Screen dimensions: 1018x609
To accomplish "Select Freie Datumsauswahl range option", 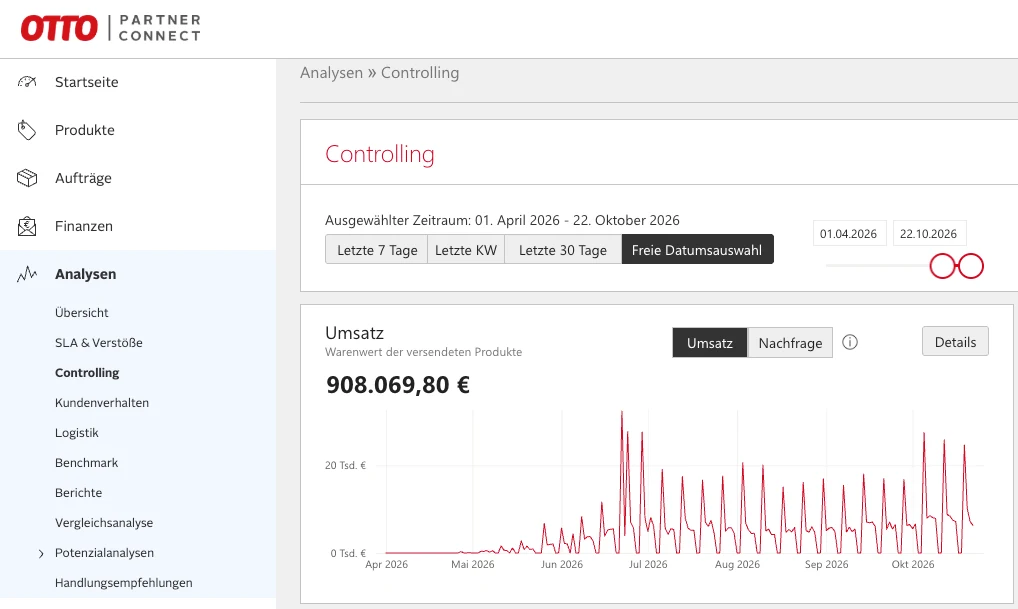I will 697,250.
